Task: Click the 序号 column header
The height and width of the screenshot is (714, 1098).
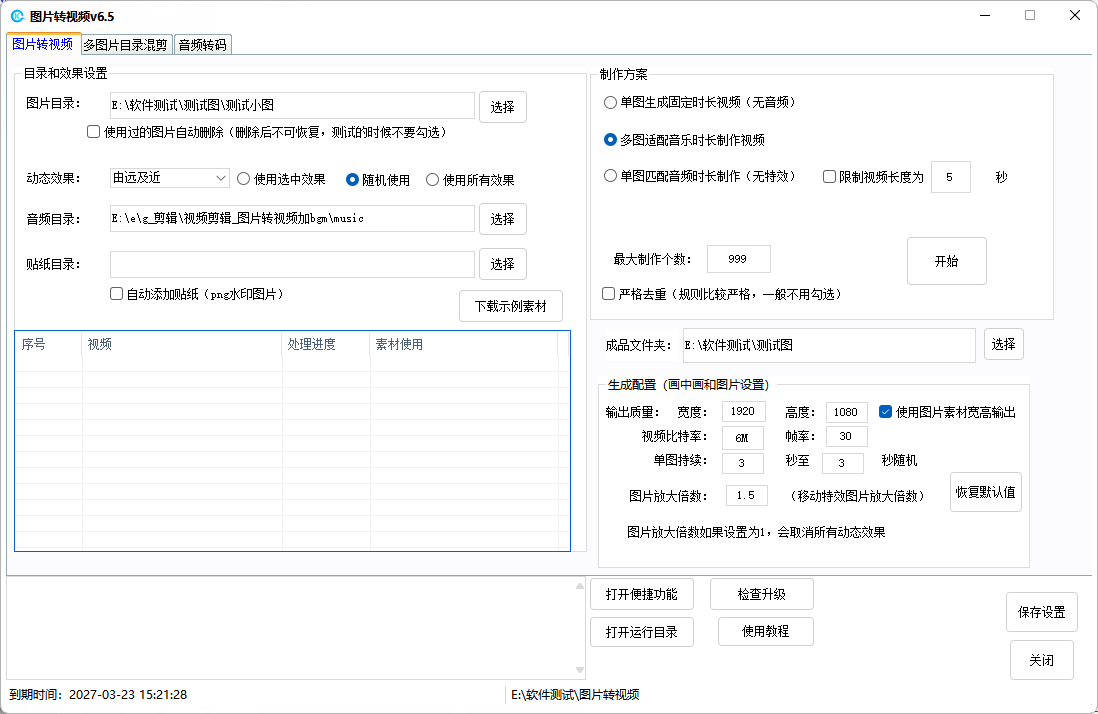Action: point(48,344)
